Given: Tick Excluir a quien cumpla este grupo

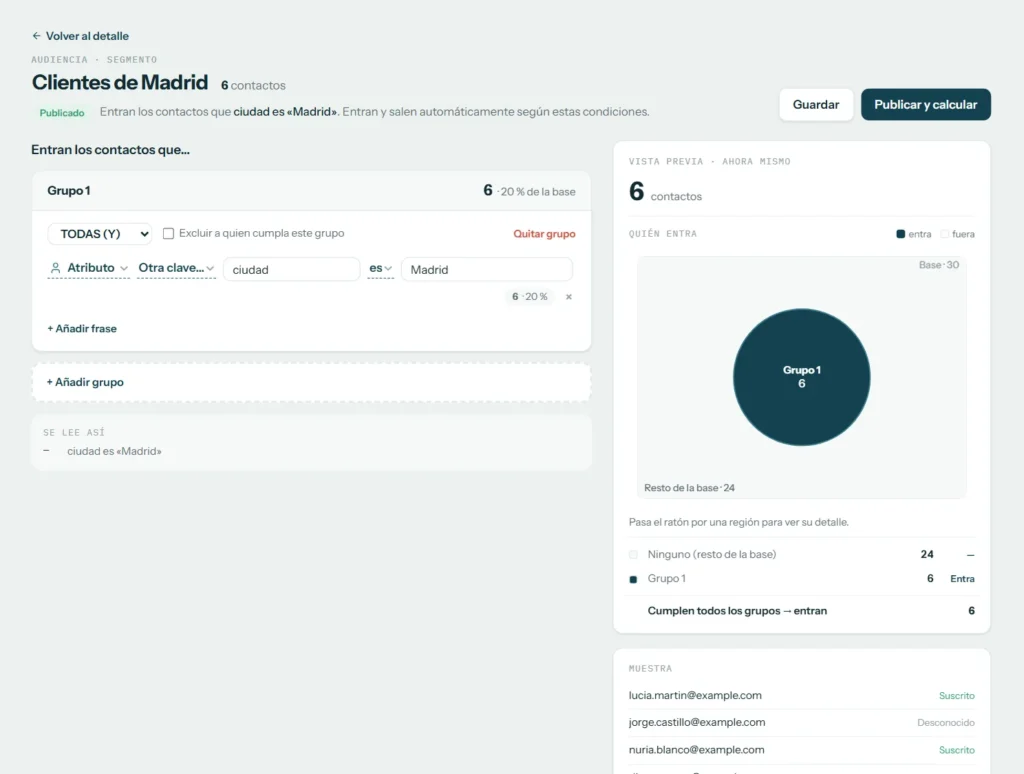Looking at the screenshot, I should [168, 233].
